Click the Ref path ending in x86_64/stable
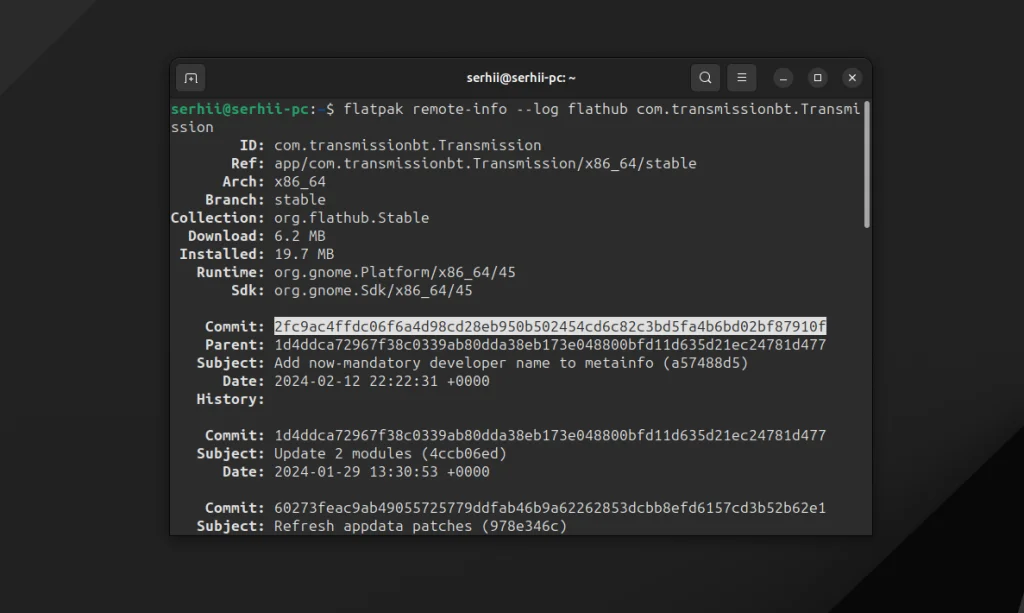1024x613 pixels. 485,163
